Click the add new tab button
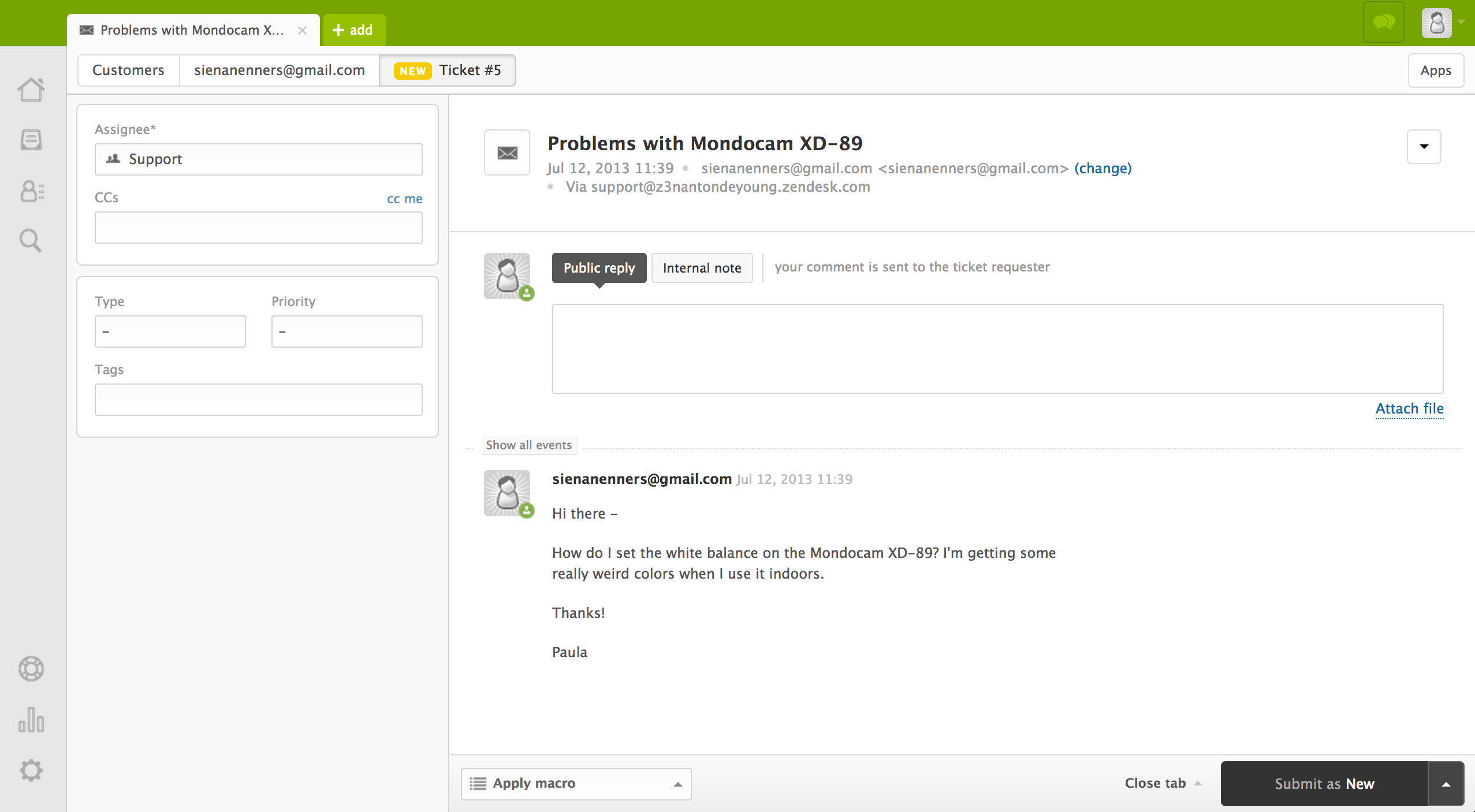1475x812 pixels. 353,30
